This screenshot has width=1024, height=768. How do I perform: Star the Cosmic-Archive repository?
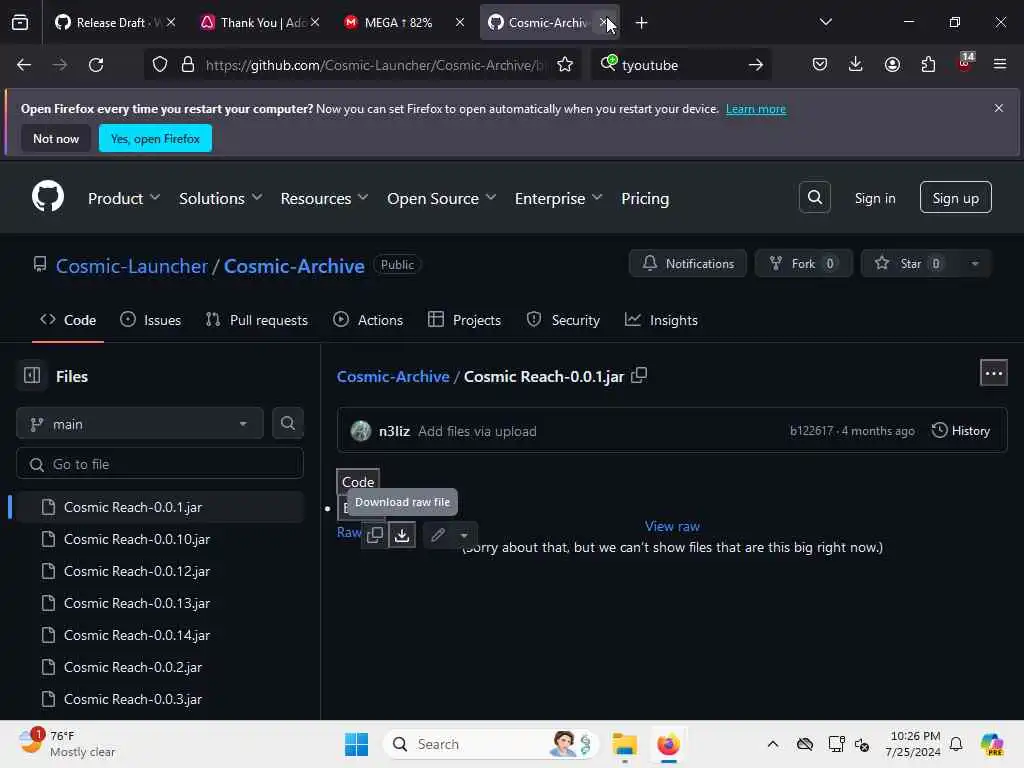click(x=910, y=263)
